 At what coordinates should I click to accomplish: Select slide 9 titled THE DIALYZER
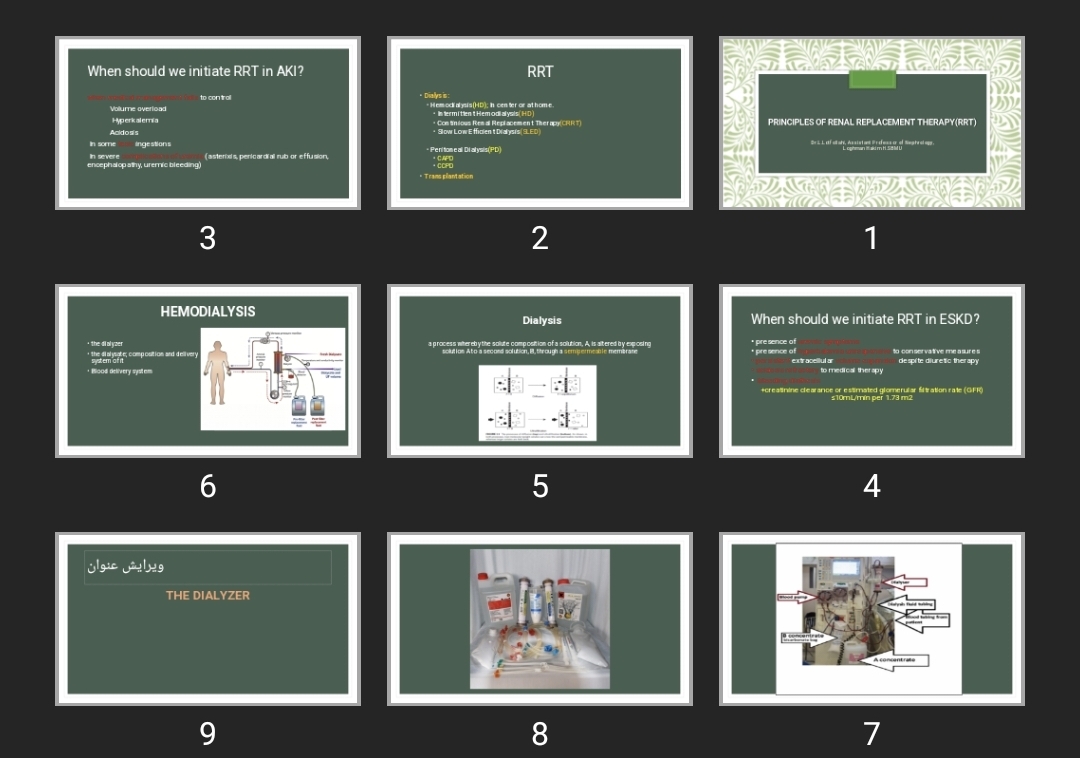208,619
